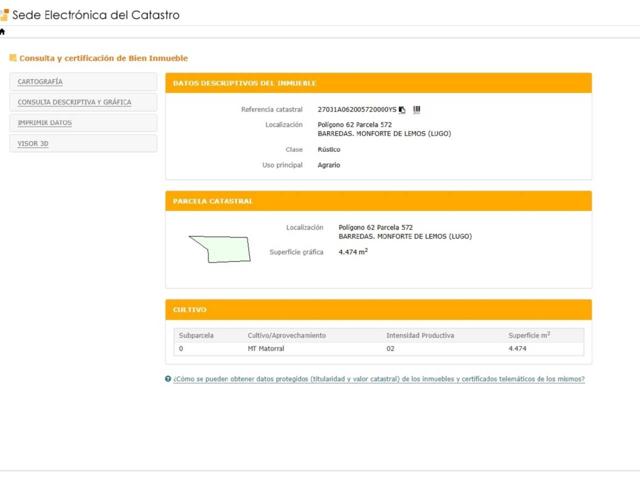Click the help question mark icon
This screenshot has height=480, width=640.
(168, 379)
